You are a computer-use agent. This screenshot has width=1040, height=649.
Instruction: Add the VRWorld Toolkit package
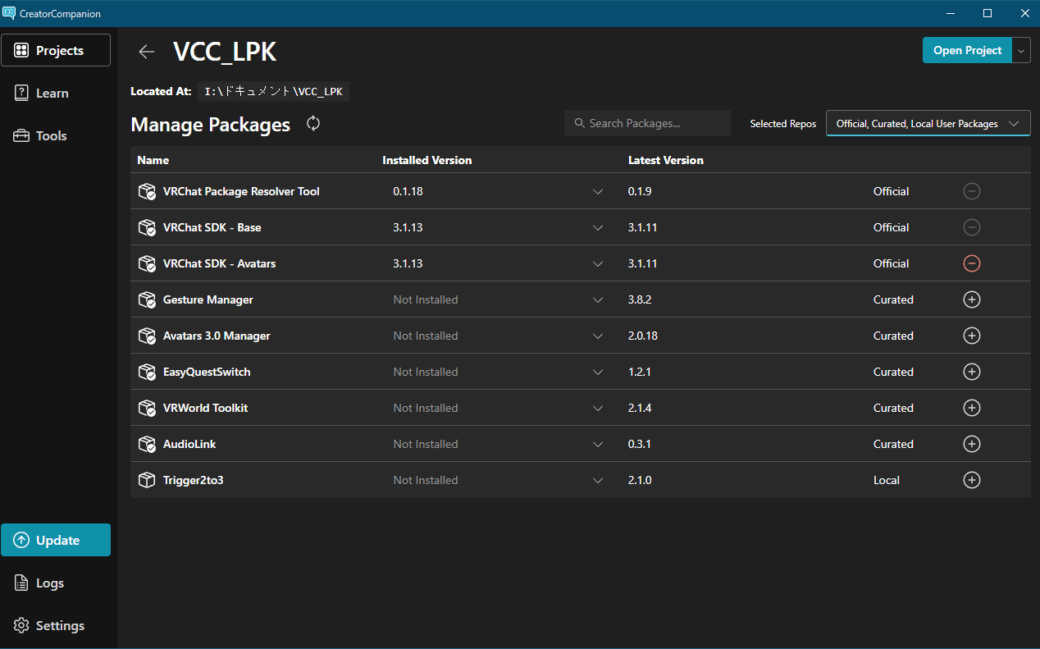click(x=971, y=408)
